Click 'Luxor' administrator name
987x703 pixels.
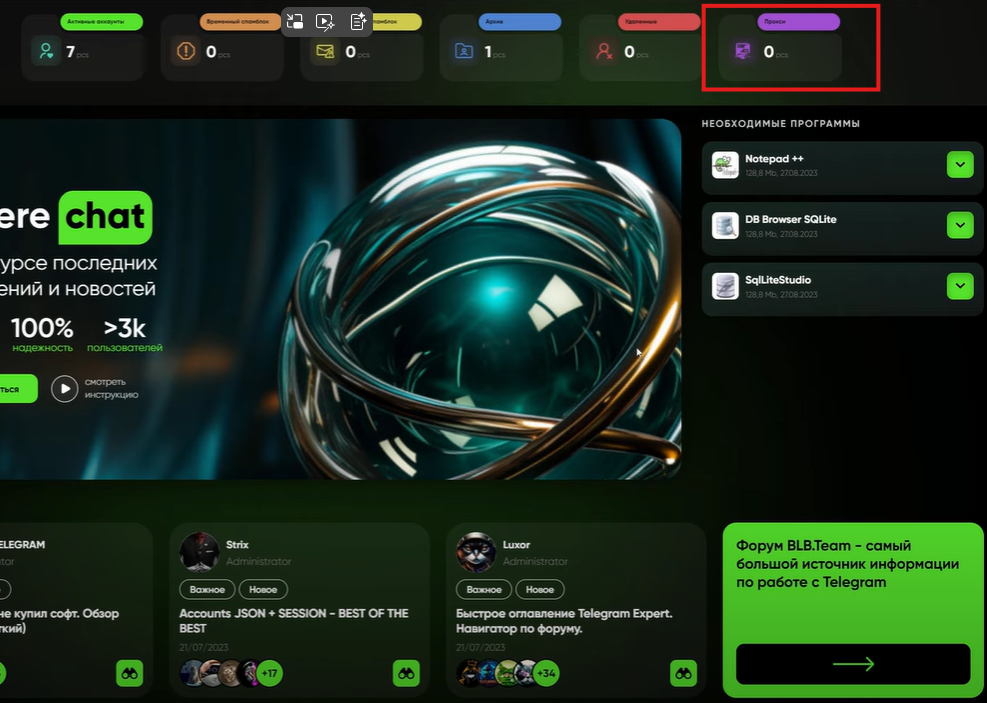pos(516,545)
